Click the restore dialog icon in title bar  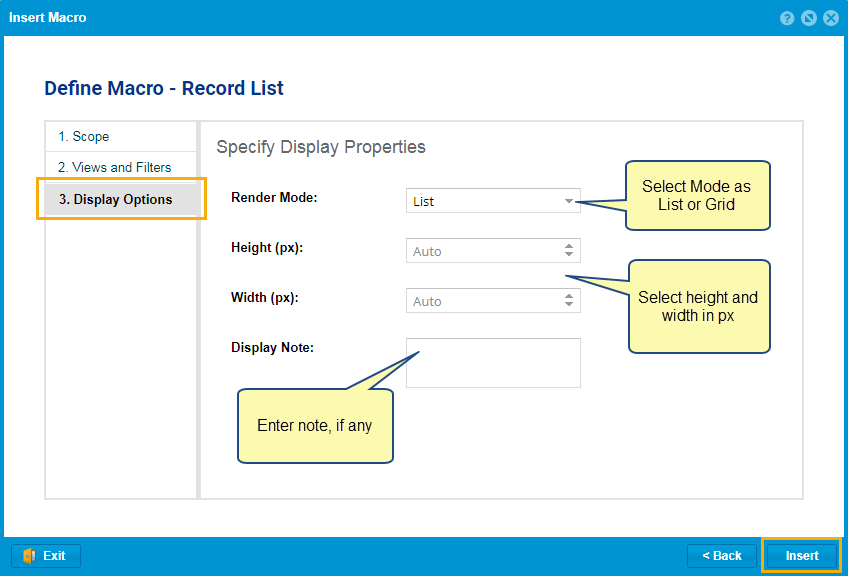809,18
